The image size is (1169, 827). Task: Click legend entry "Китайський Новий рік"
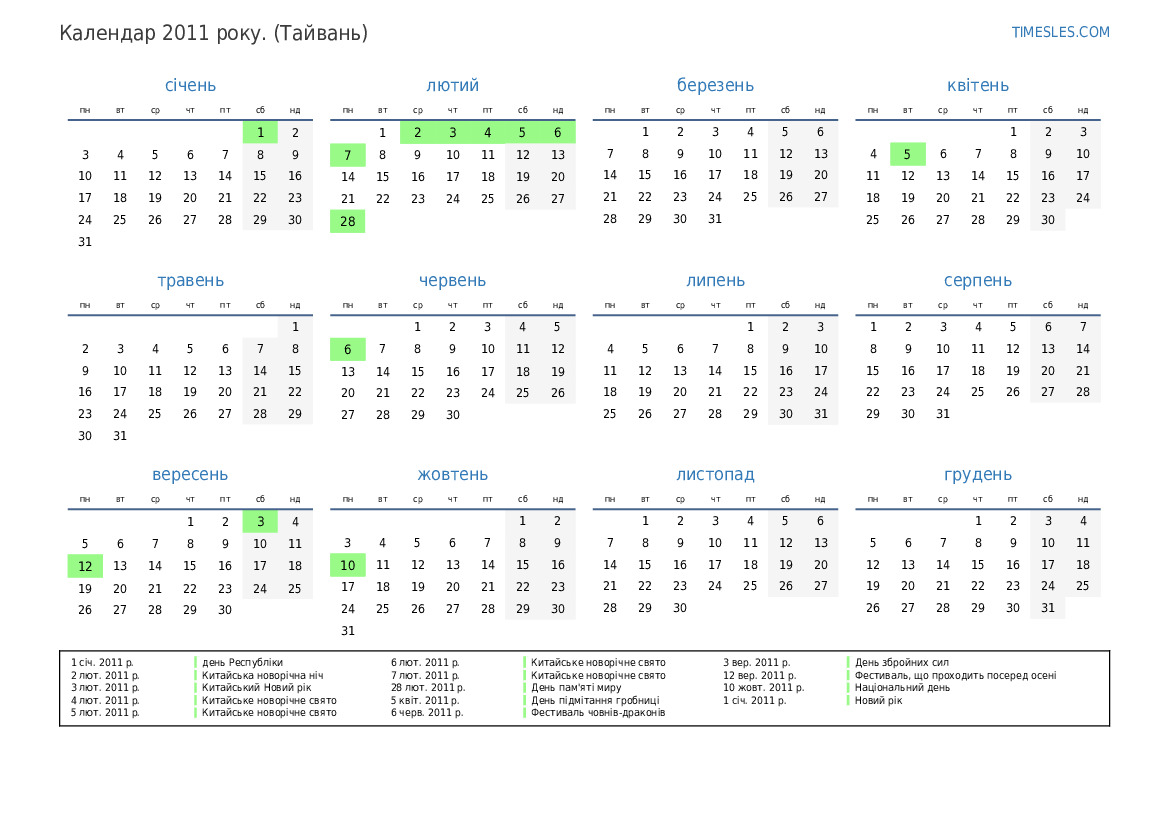pos(256,688)
